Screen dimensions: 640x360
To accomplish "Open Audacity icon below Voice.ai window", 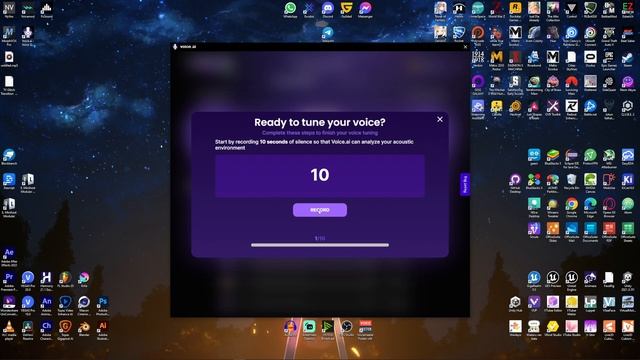I will click(290, 328).
